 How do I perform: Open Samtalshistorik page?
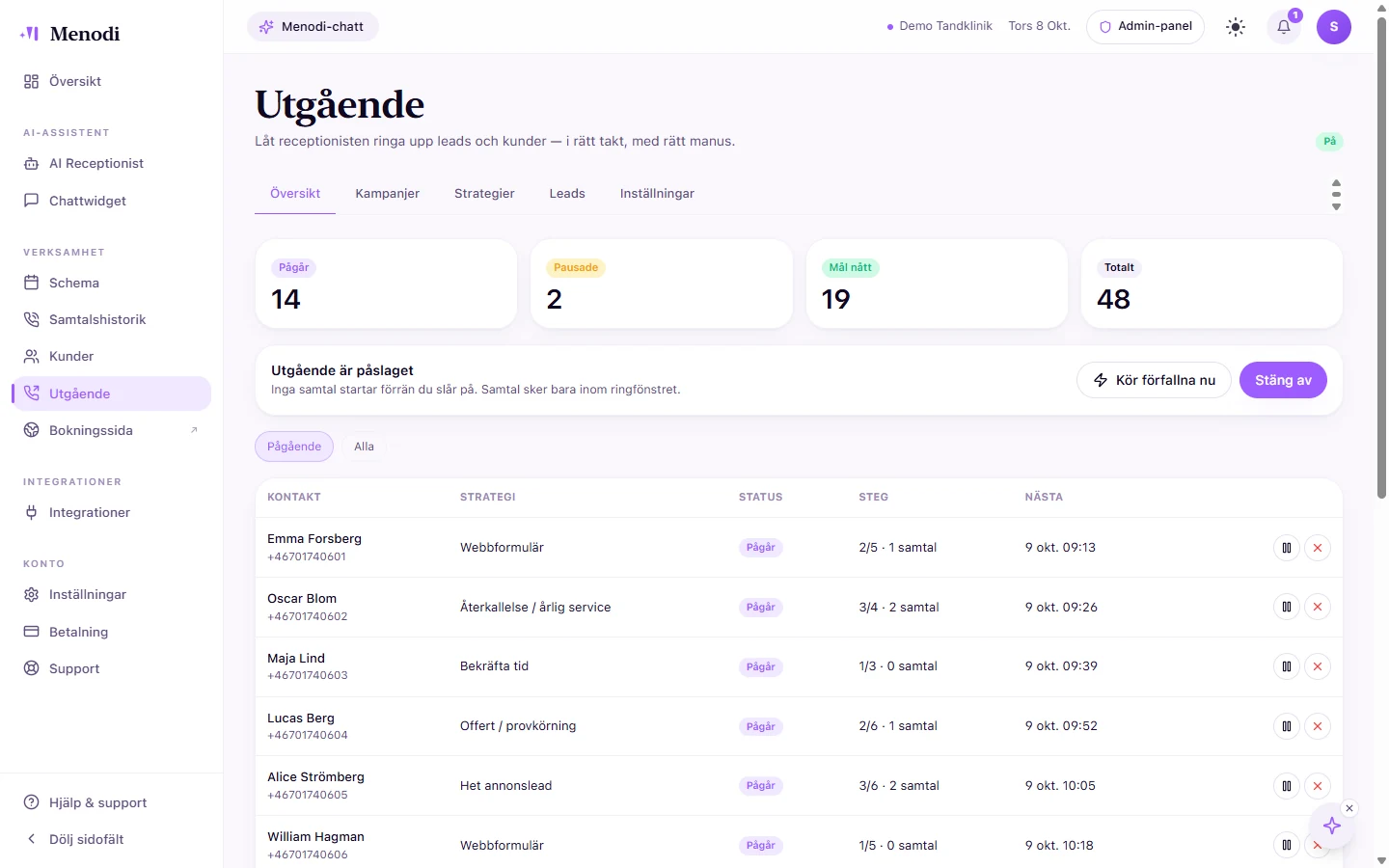pyautogui.click(x=112, y=319)
